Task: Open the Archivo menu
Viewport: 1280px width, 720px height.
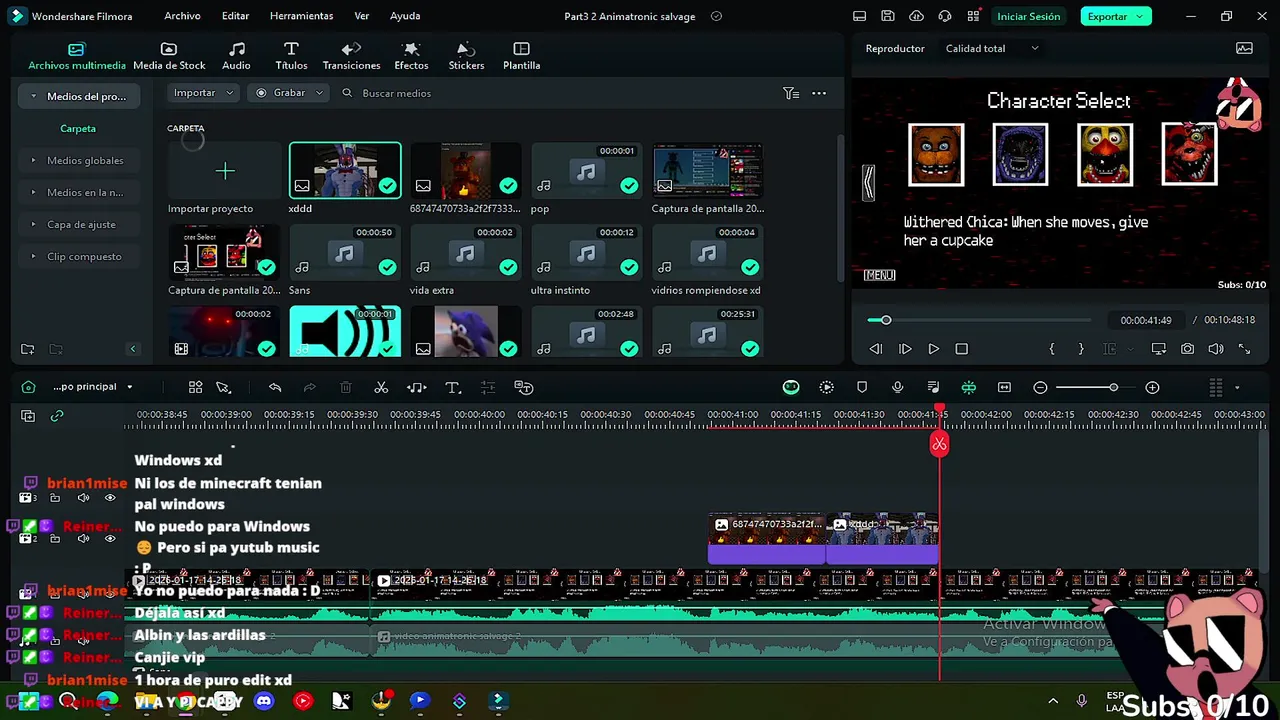Action: pos(182,16)
